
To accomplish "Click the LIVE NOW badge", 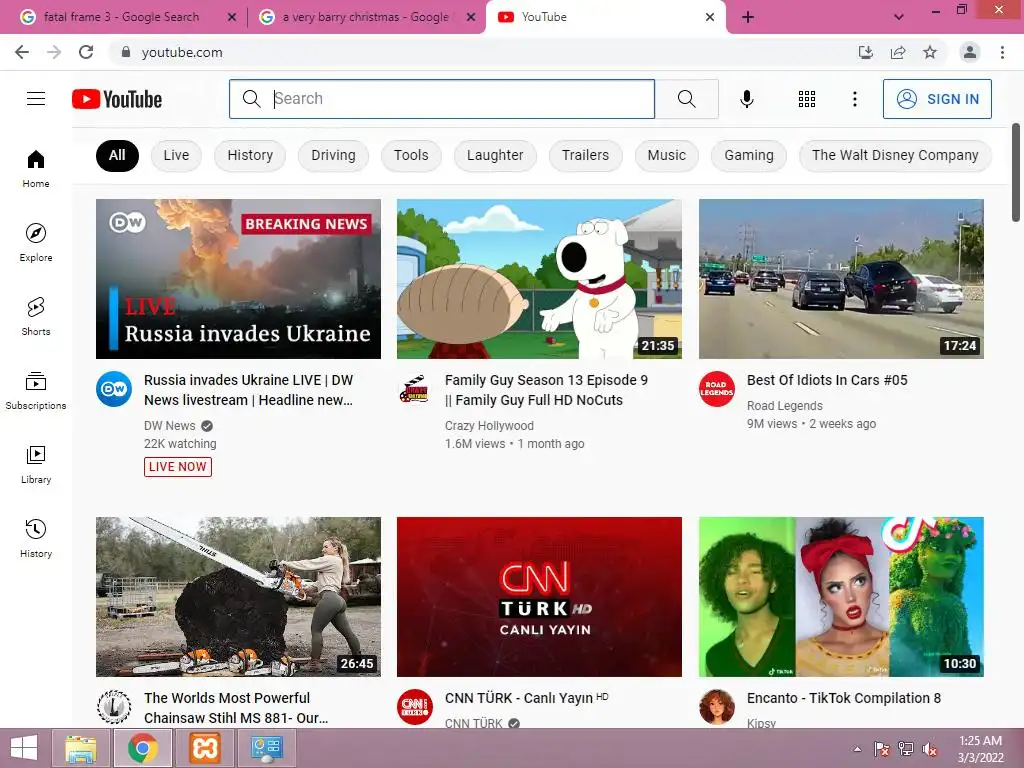I will 178,466.
